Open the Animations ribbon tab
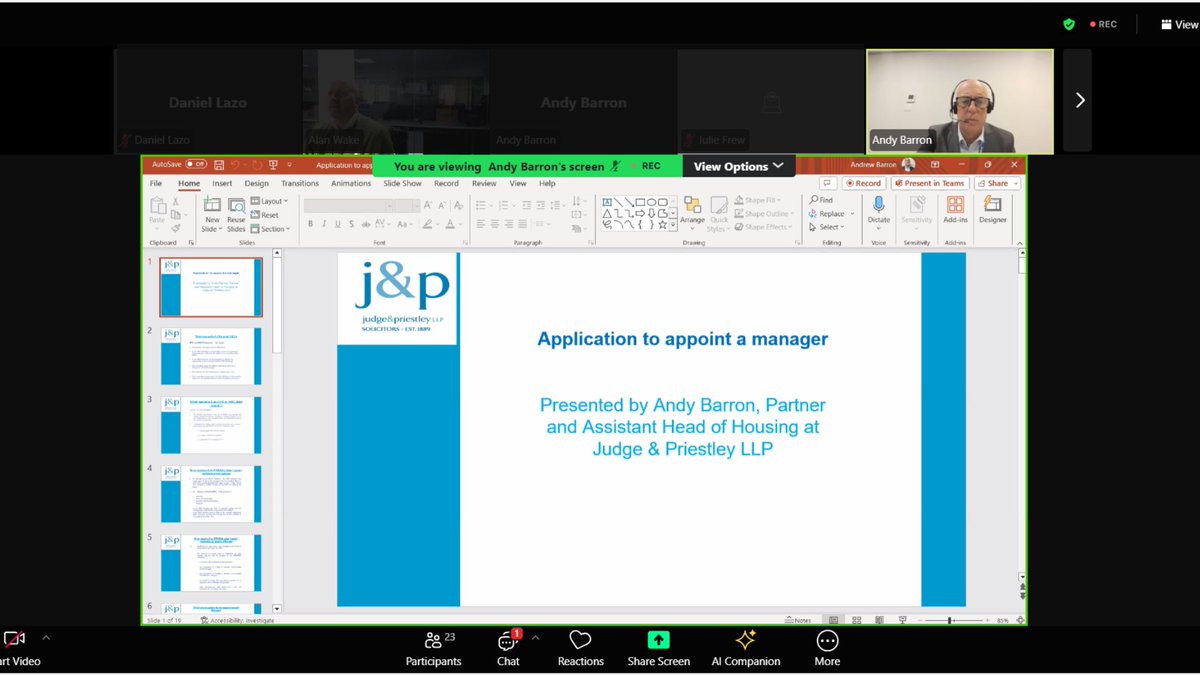 coord(351,184)
